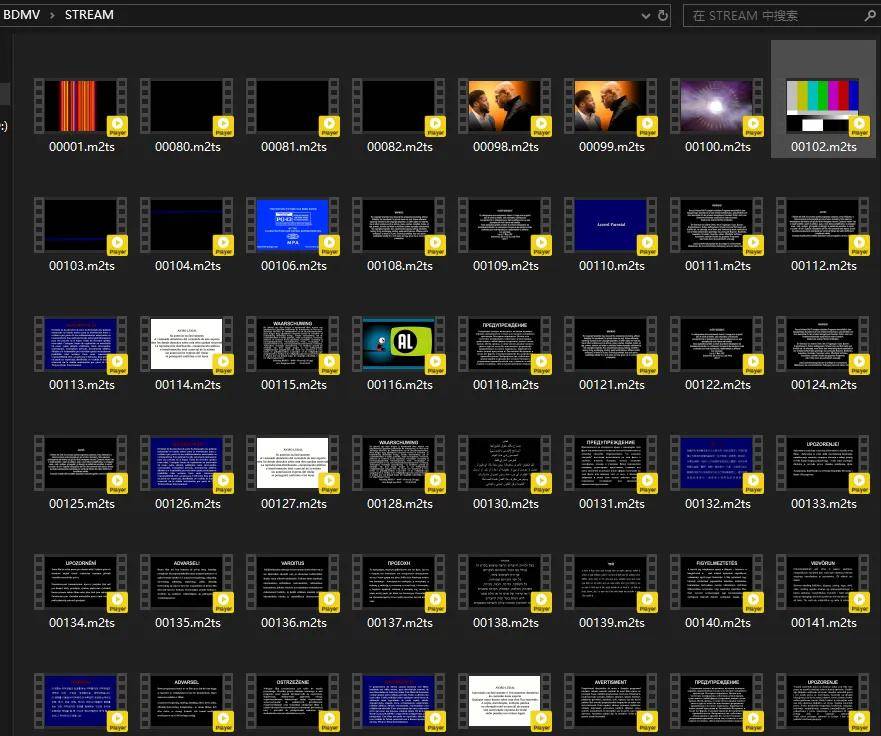Select the 00082.m2ts video file
881x736 pixels.
(x=399, y=106)
